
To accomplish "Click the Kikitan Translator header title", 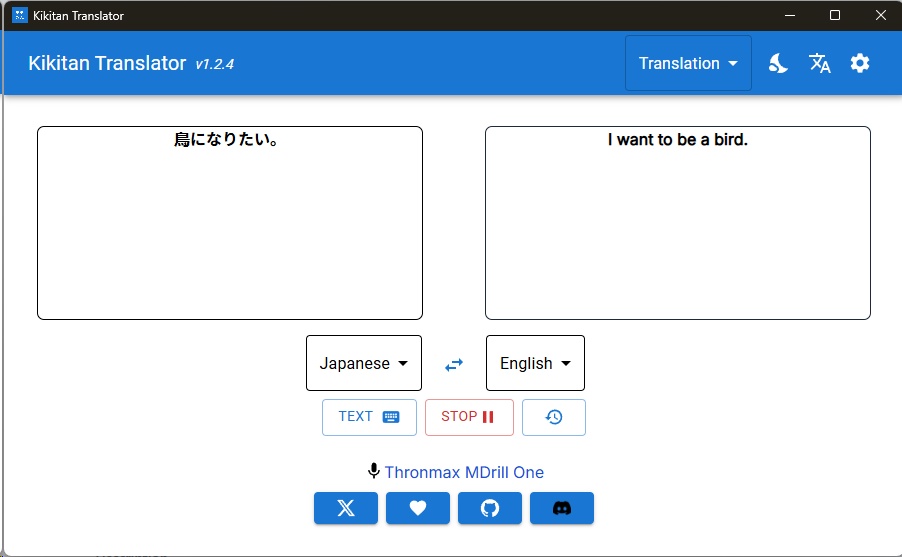I will pyautogui.click(x=108, y=63).
